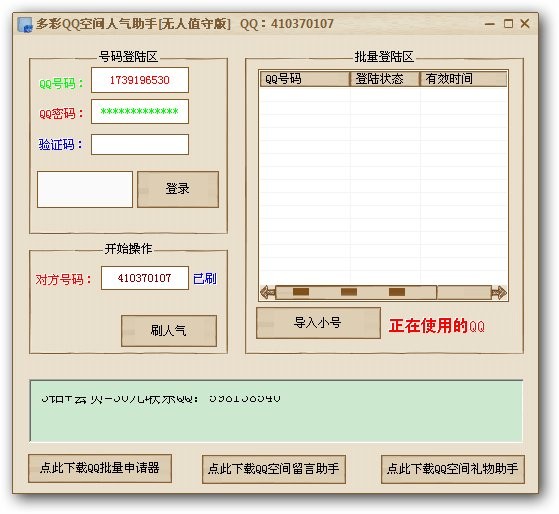
Task: Click the 有效时间 column header
Action: coord(463,79)
